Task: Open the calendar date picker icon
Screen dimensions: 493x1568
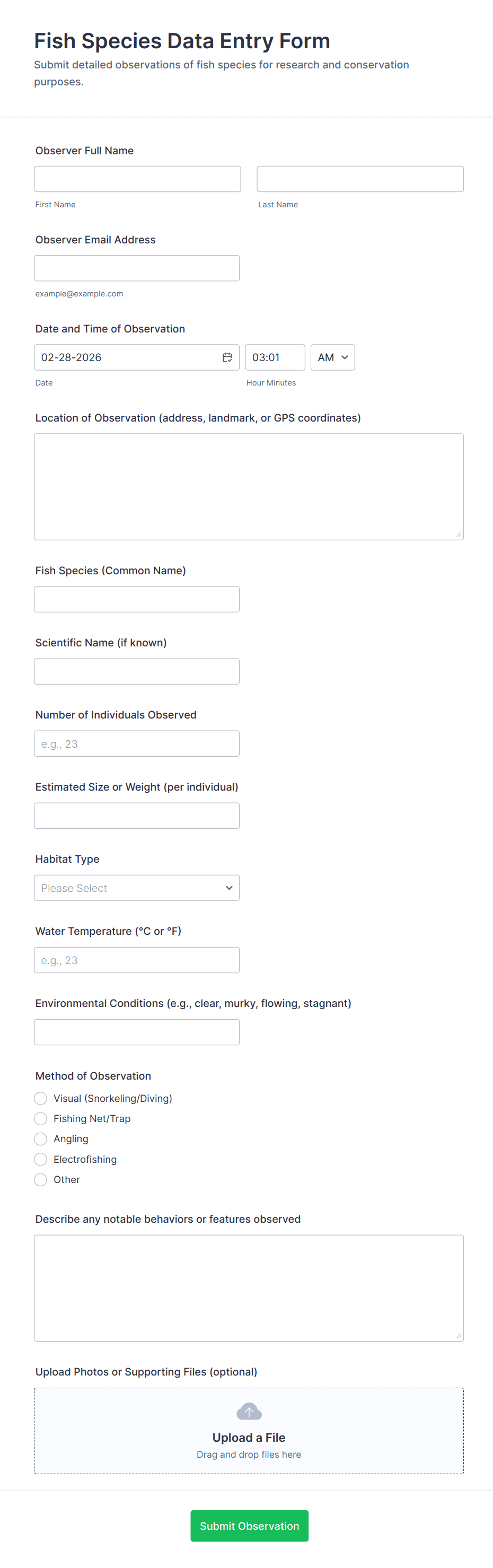Action: click(x=227, y=357)
